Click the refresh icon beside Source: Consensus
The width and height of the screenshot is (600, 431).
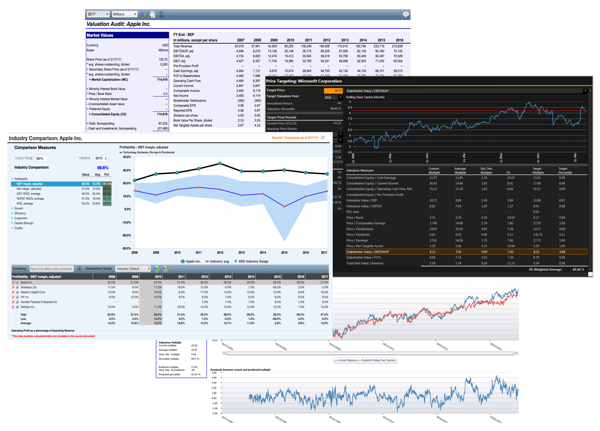tap(323, 139)
